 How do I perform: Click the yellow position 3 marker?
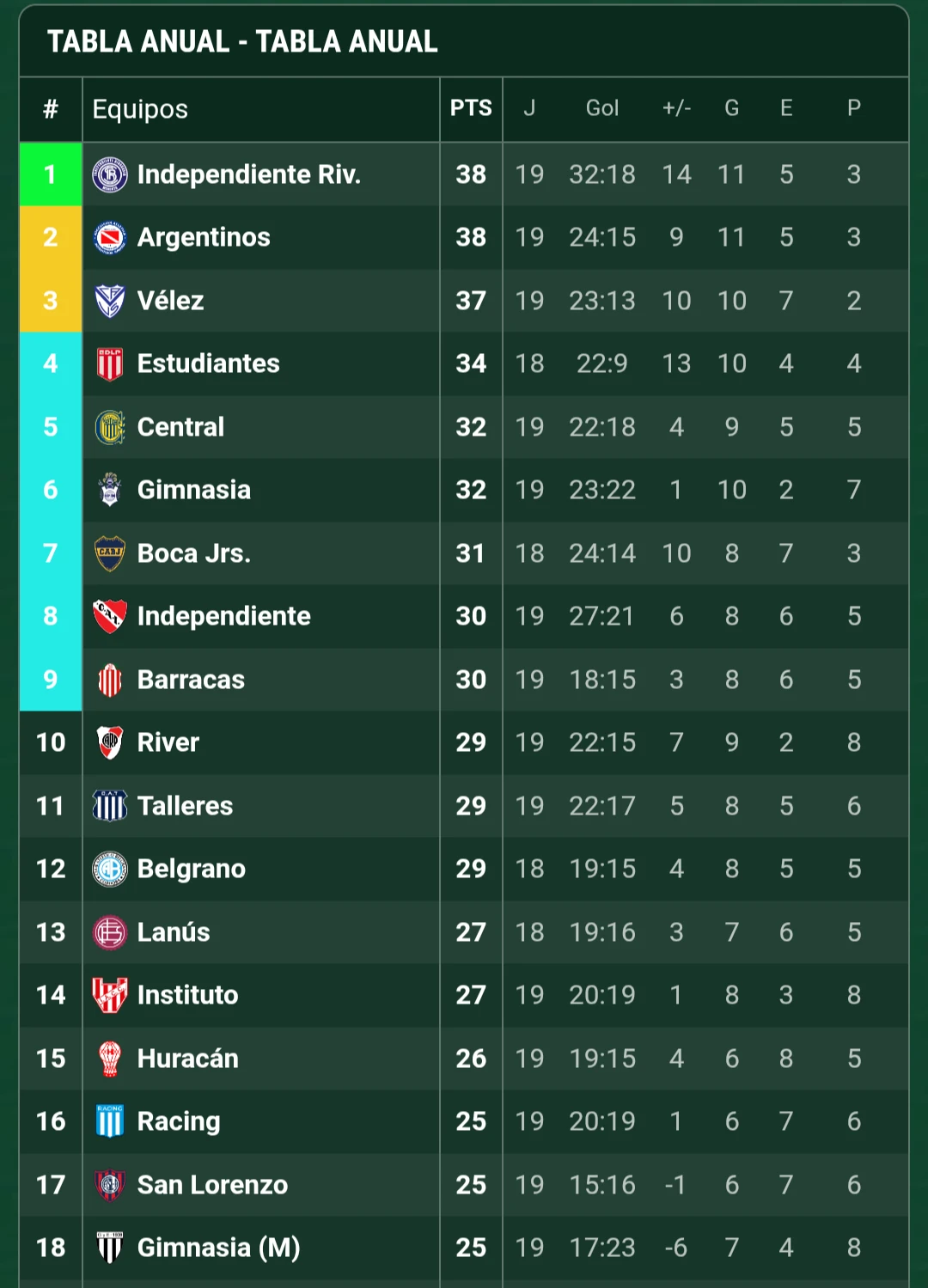(x=51, y=301)
